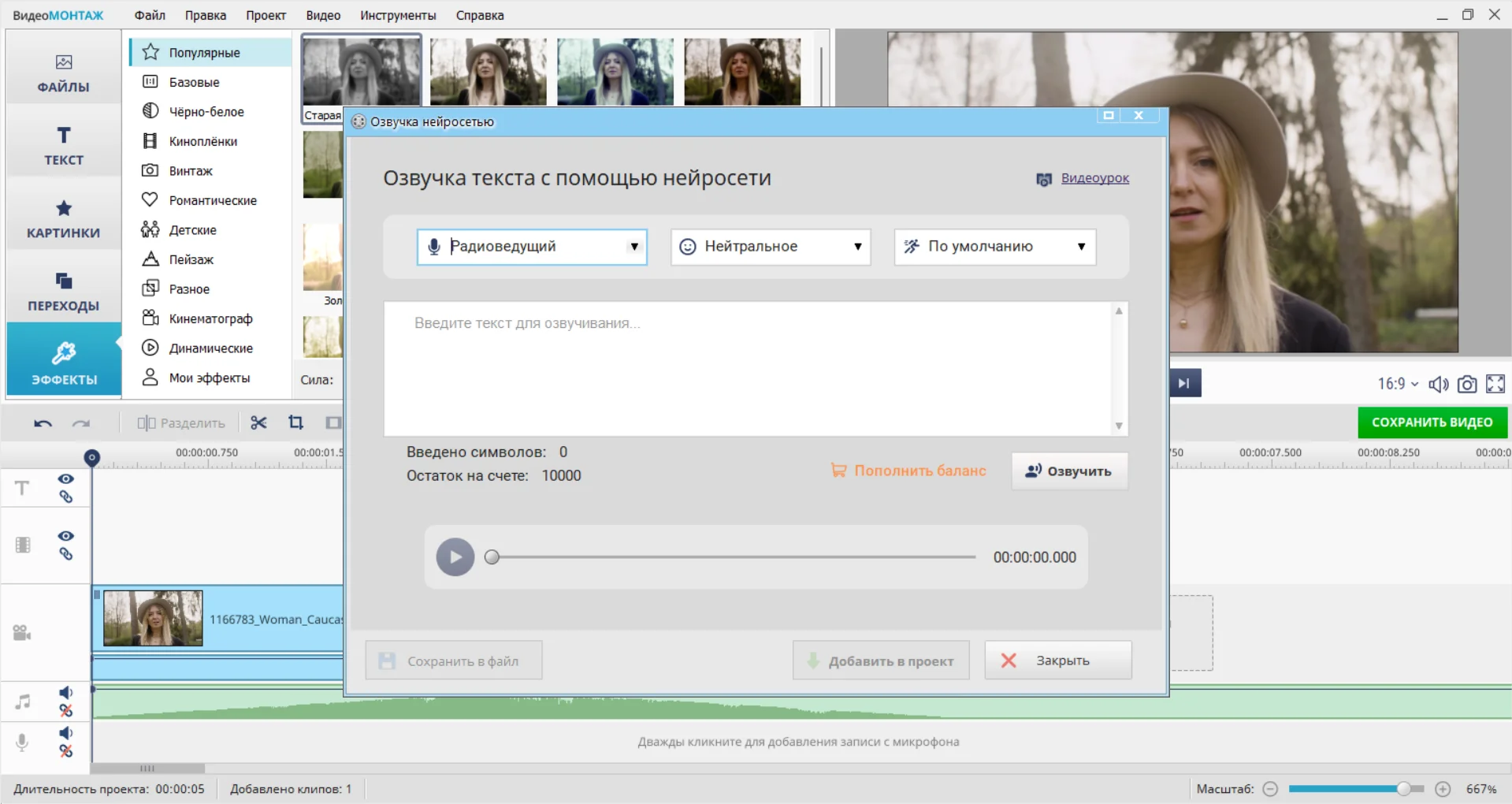This screenshot has height=804, width=1512.
Task: Take a snapshot with the camera icon
Action: click(1466, 384)
